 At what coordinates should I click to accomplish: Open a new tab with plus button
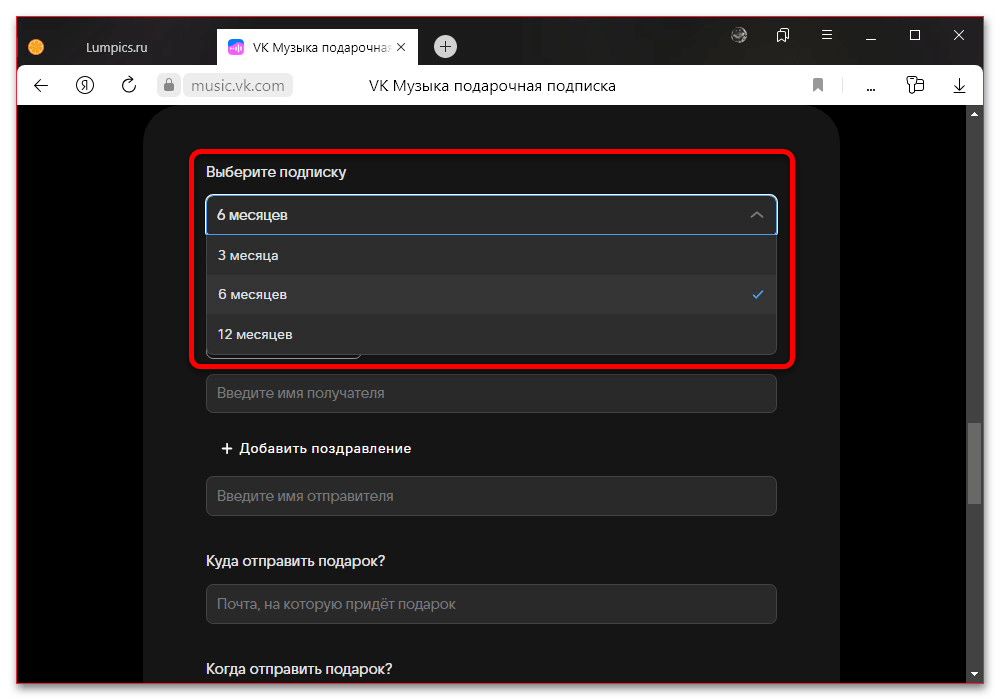tap(445, 47)
